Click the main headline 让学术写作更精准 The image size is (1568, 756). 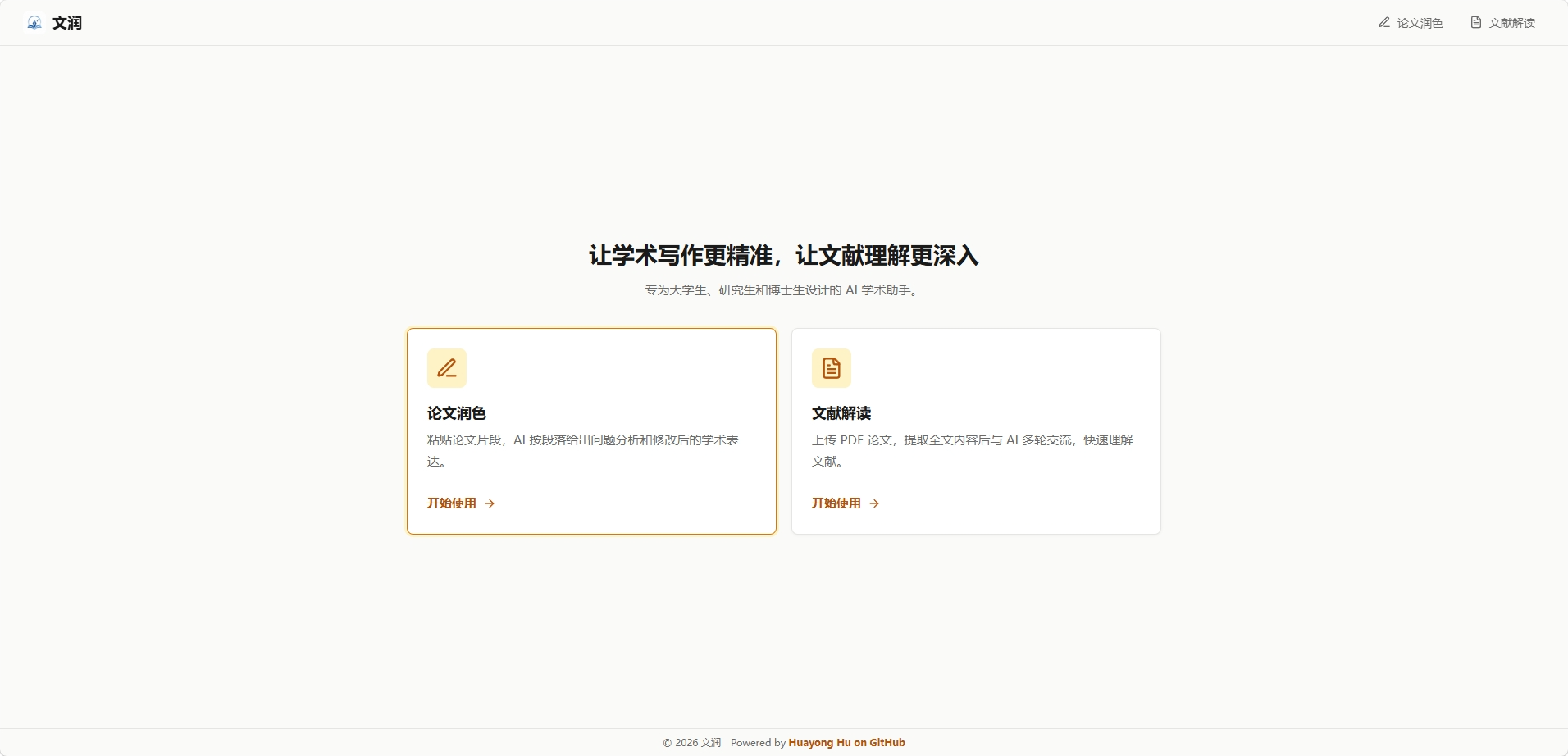coord(784,256)
